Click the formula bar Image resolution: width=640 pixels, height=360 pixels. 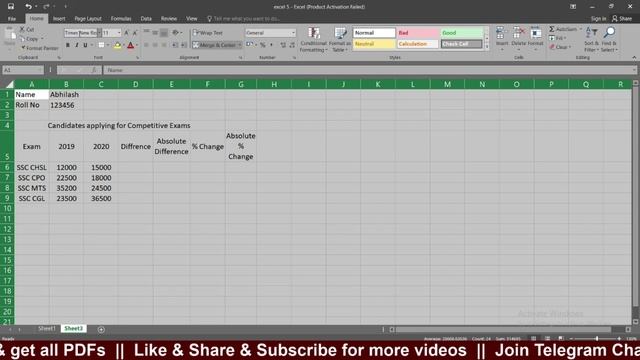coord(369,70)
